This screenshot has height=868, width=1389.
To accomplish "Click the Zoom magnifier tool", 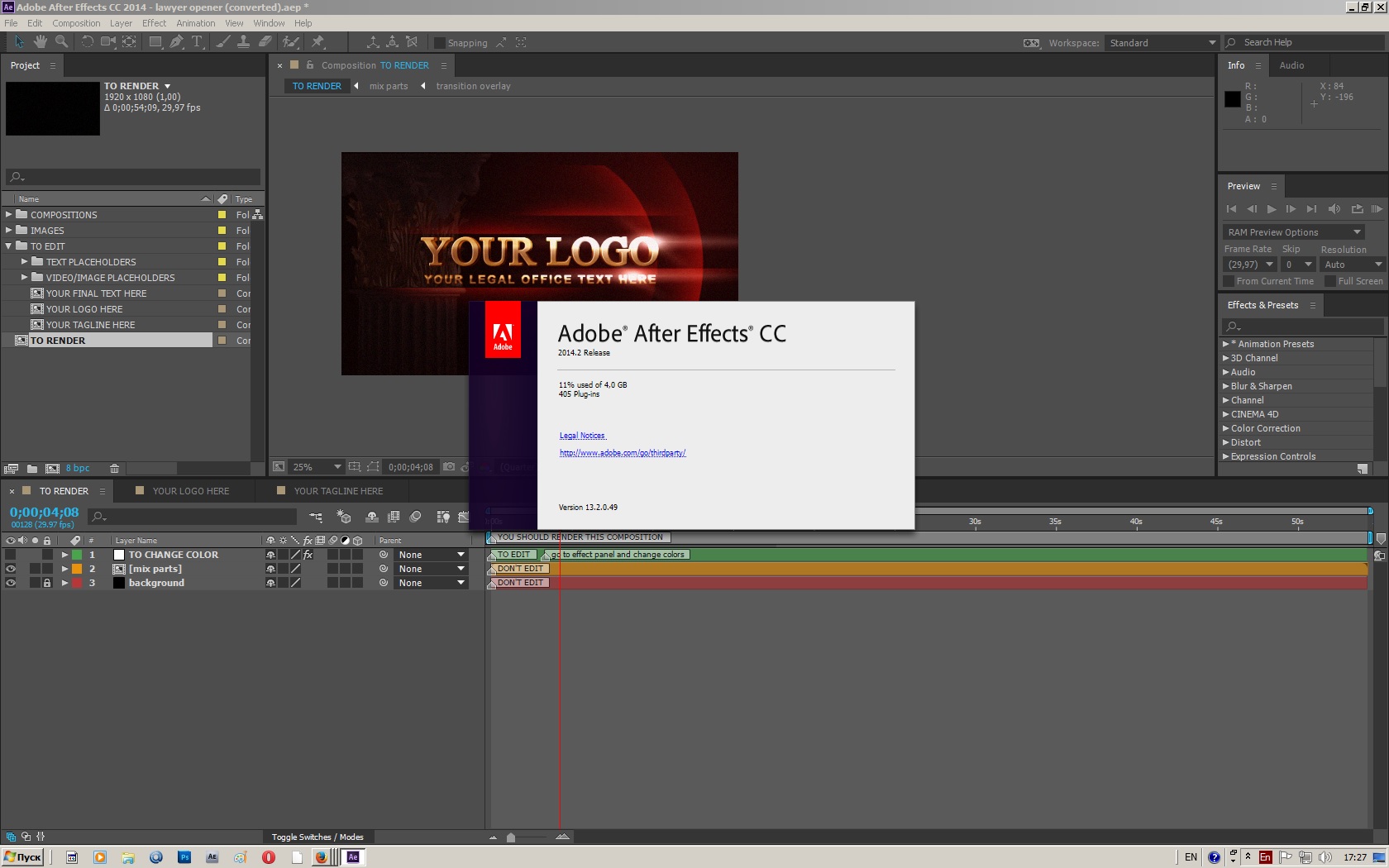I will [x=61, y=42].
